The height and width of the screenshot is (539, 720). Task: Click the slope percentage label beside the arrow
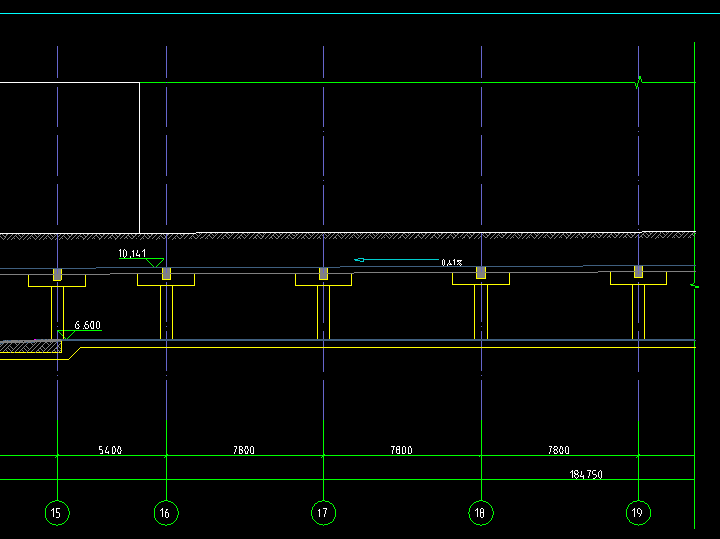click(452, 263)
